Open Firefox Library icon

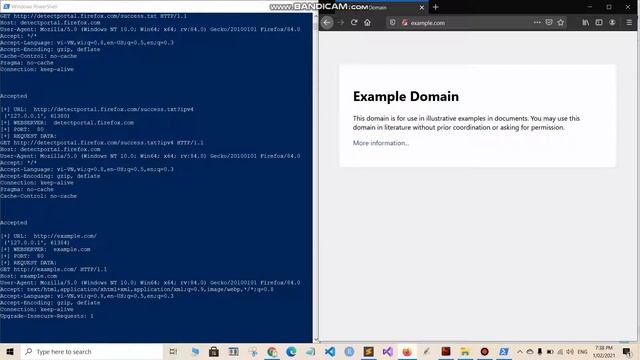[585, 23]
